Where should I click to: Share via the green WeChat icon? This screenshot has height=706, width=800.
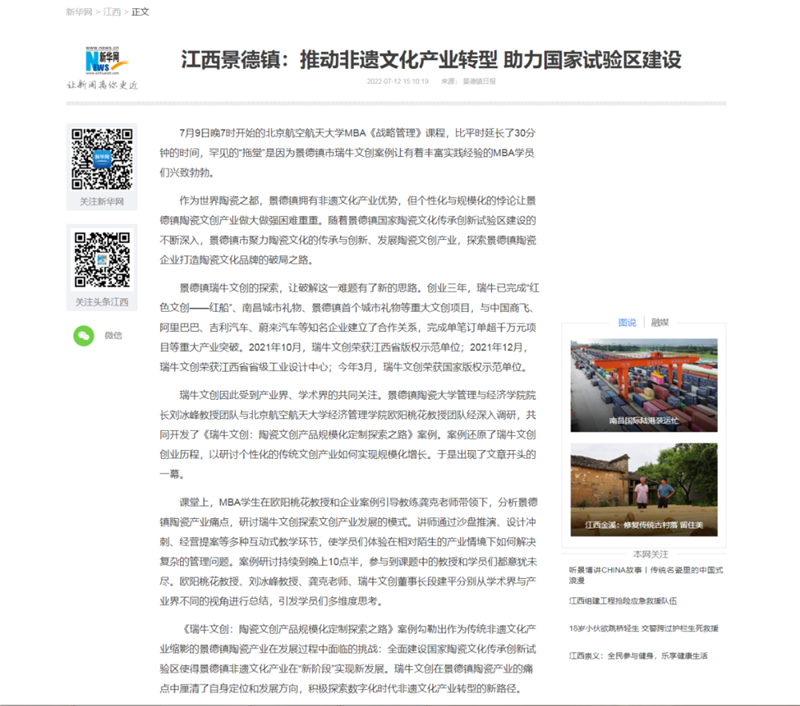coord(84,336)
